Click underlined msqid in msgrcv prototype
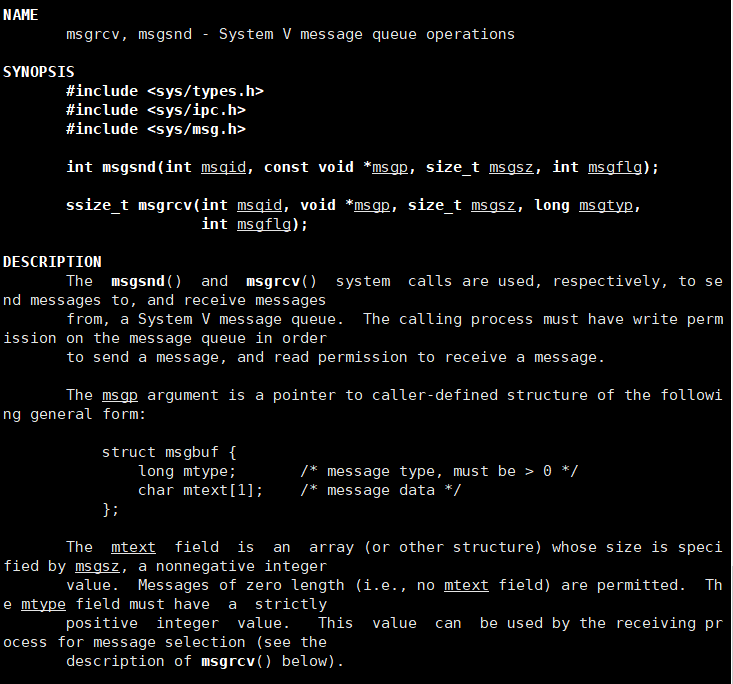The image size is (733, 684). point(259,206)
